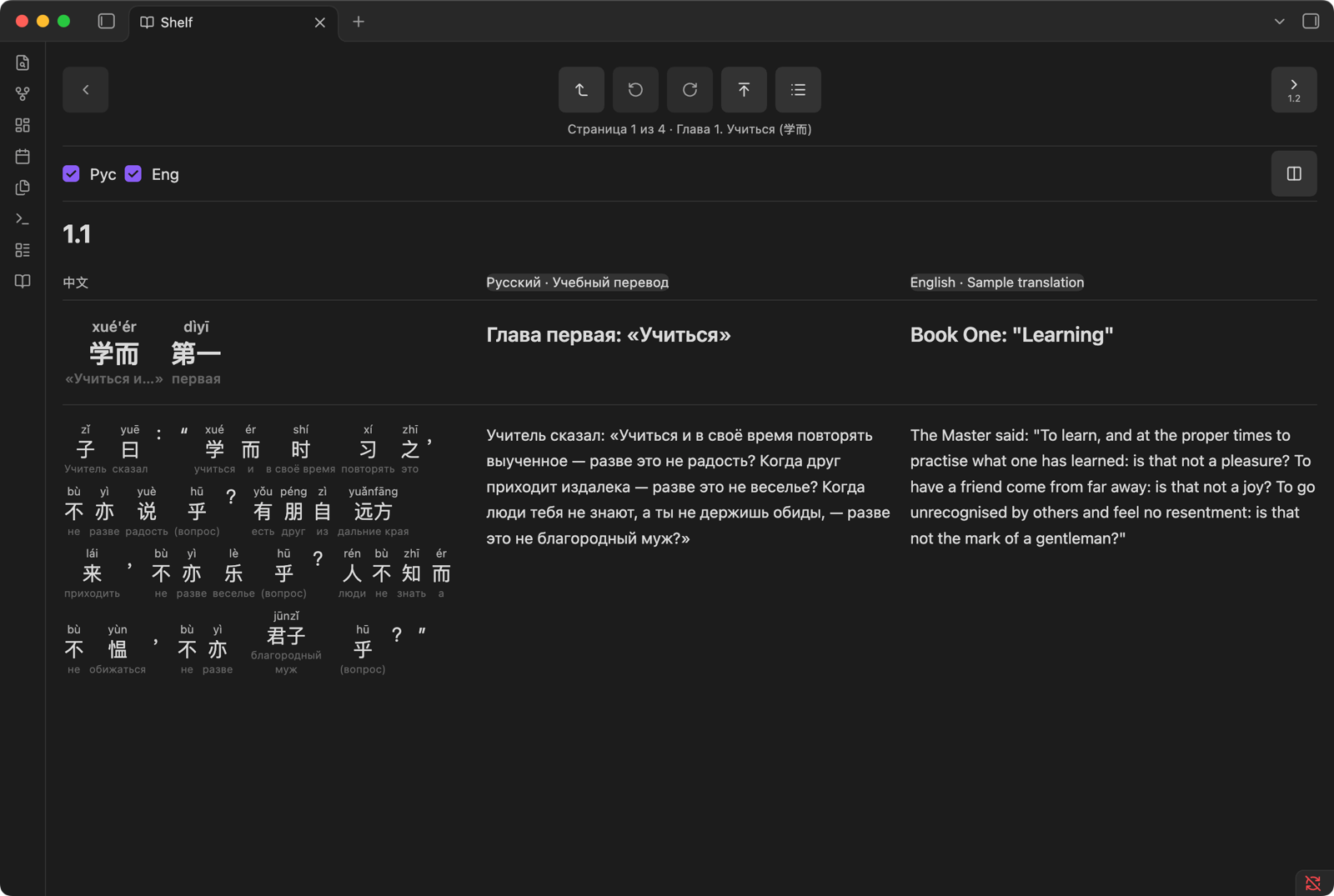Open the daily note calendar icon

coord(23,156)
